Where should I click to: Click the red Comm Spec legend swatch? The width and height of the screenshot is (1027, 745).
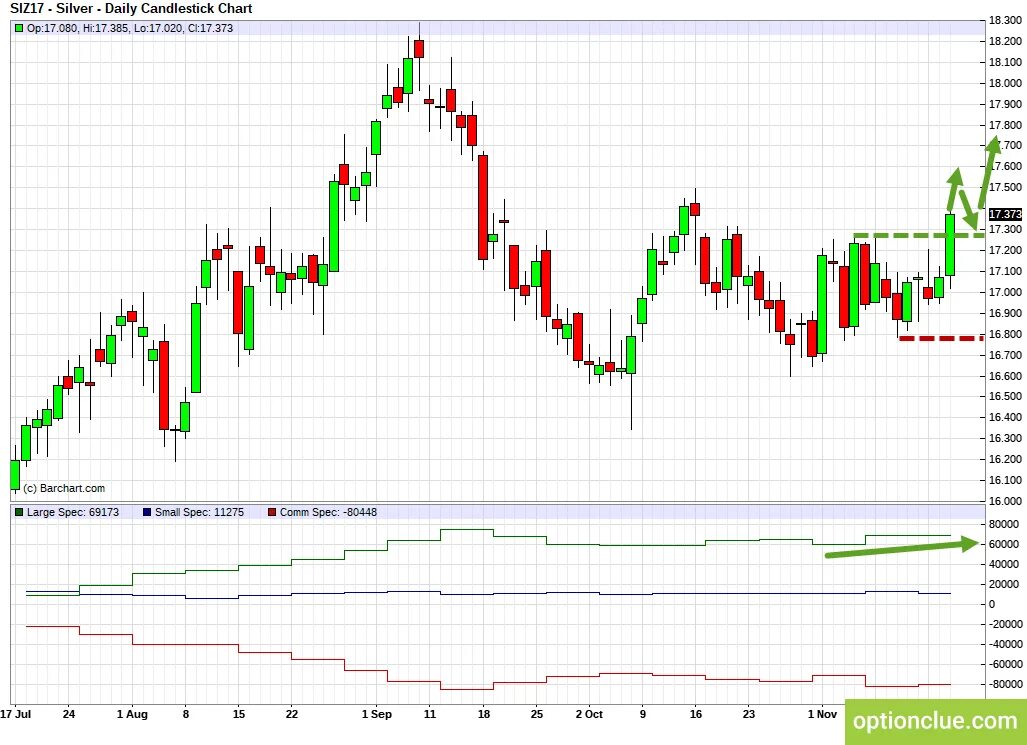[x=272, y=512]
